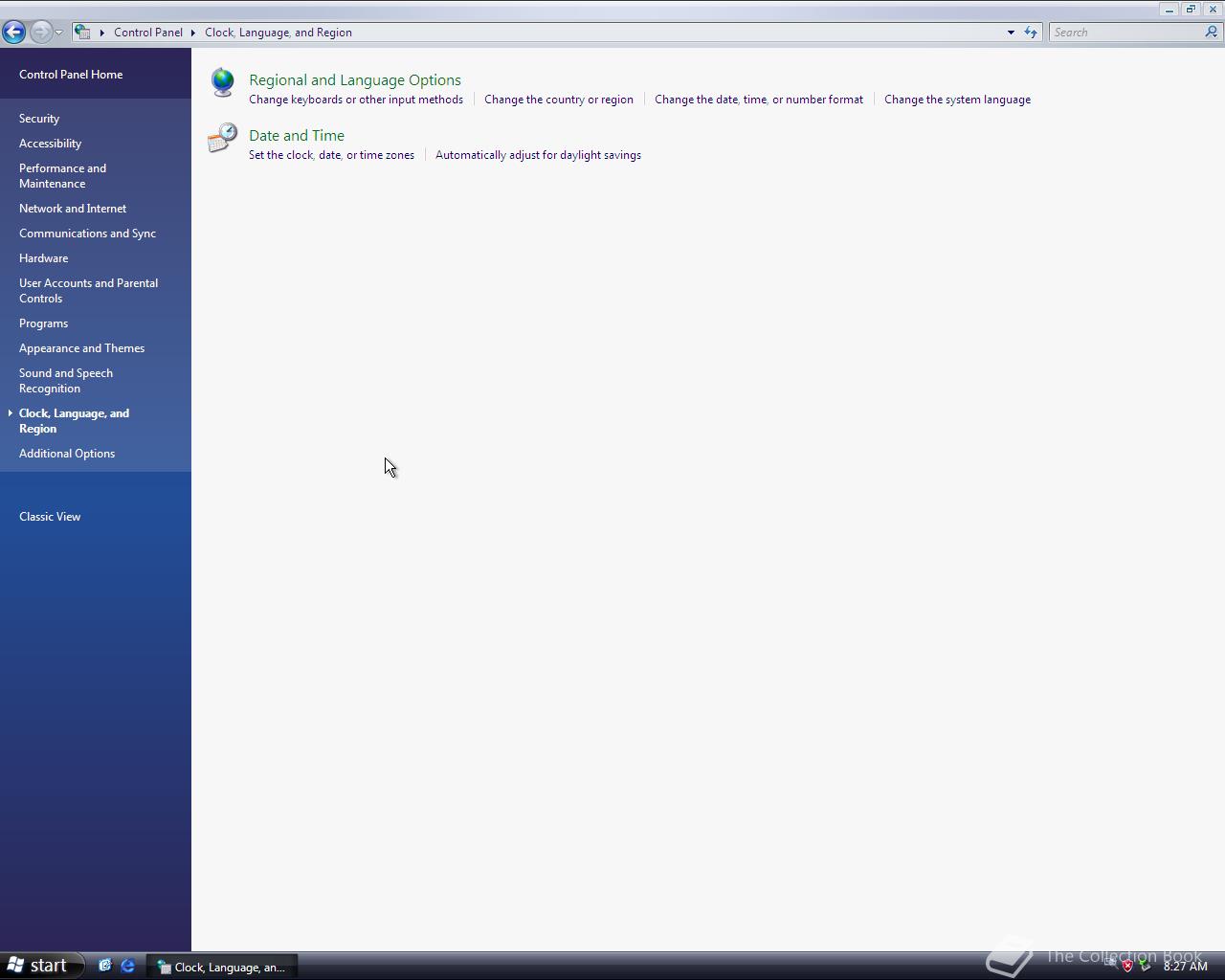Screen dimensions: 1225x980
Task: Switch to Classic View
Action: 50,517
